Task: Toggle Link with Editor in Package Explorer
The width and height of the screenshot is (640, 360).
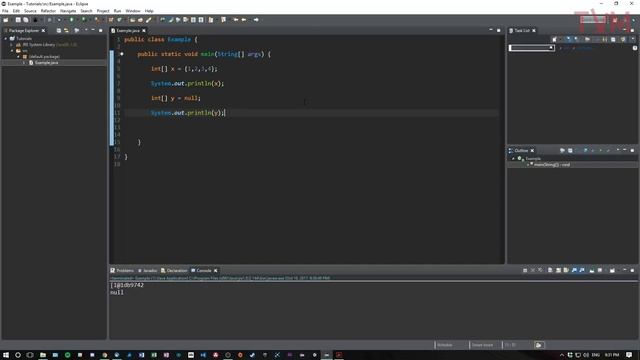Action: pos(67,31)
